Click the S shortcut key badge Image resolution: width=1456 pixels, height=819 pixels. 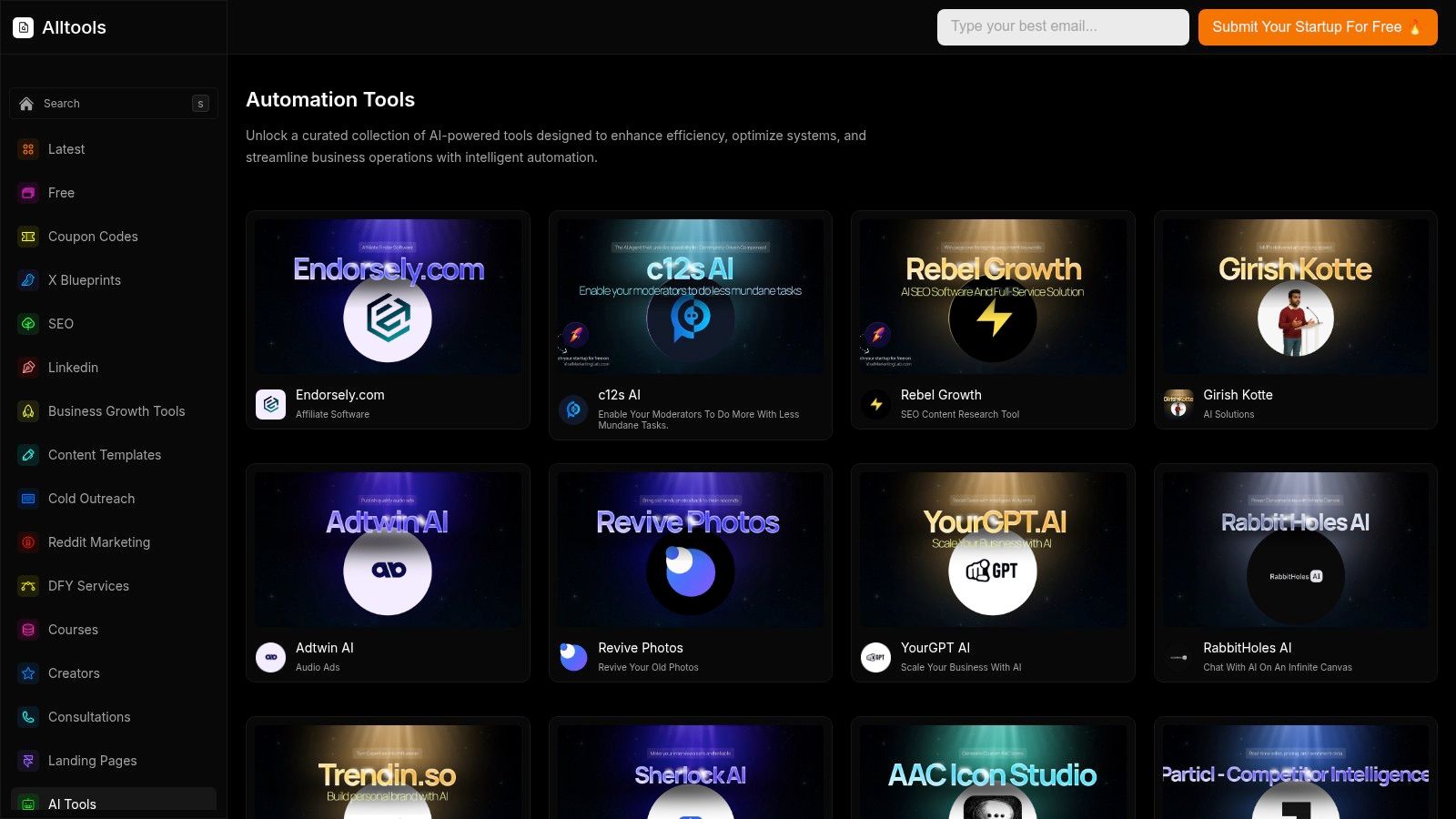[200, 104]
